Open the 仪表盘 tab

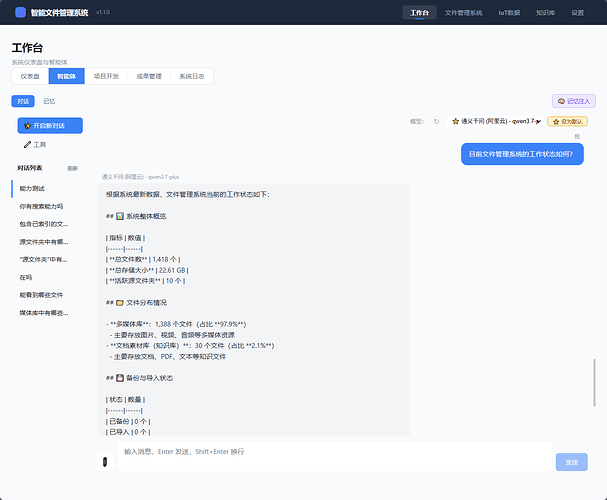pos(30,76)
